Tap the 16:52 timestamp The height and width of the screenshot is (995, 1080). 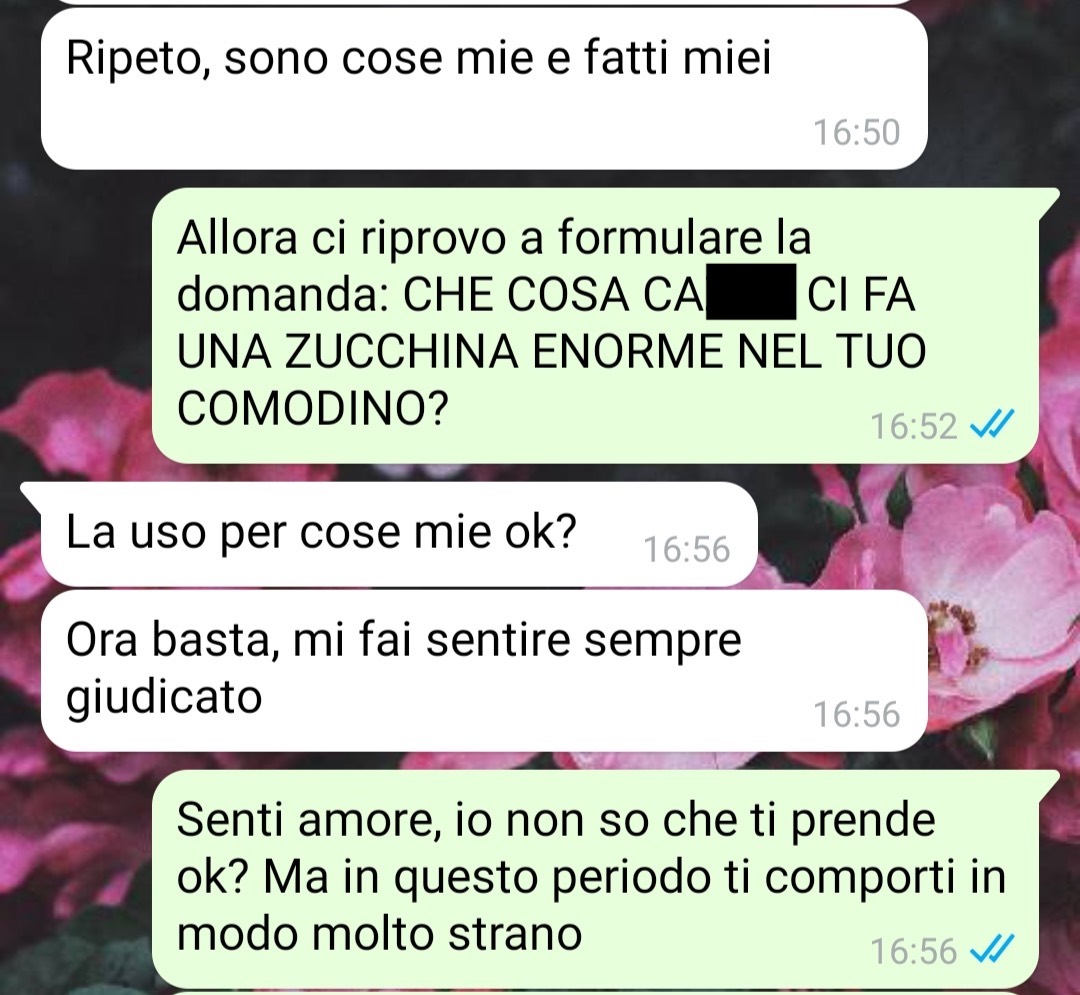pos(913,426)
